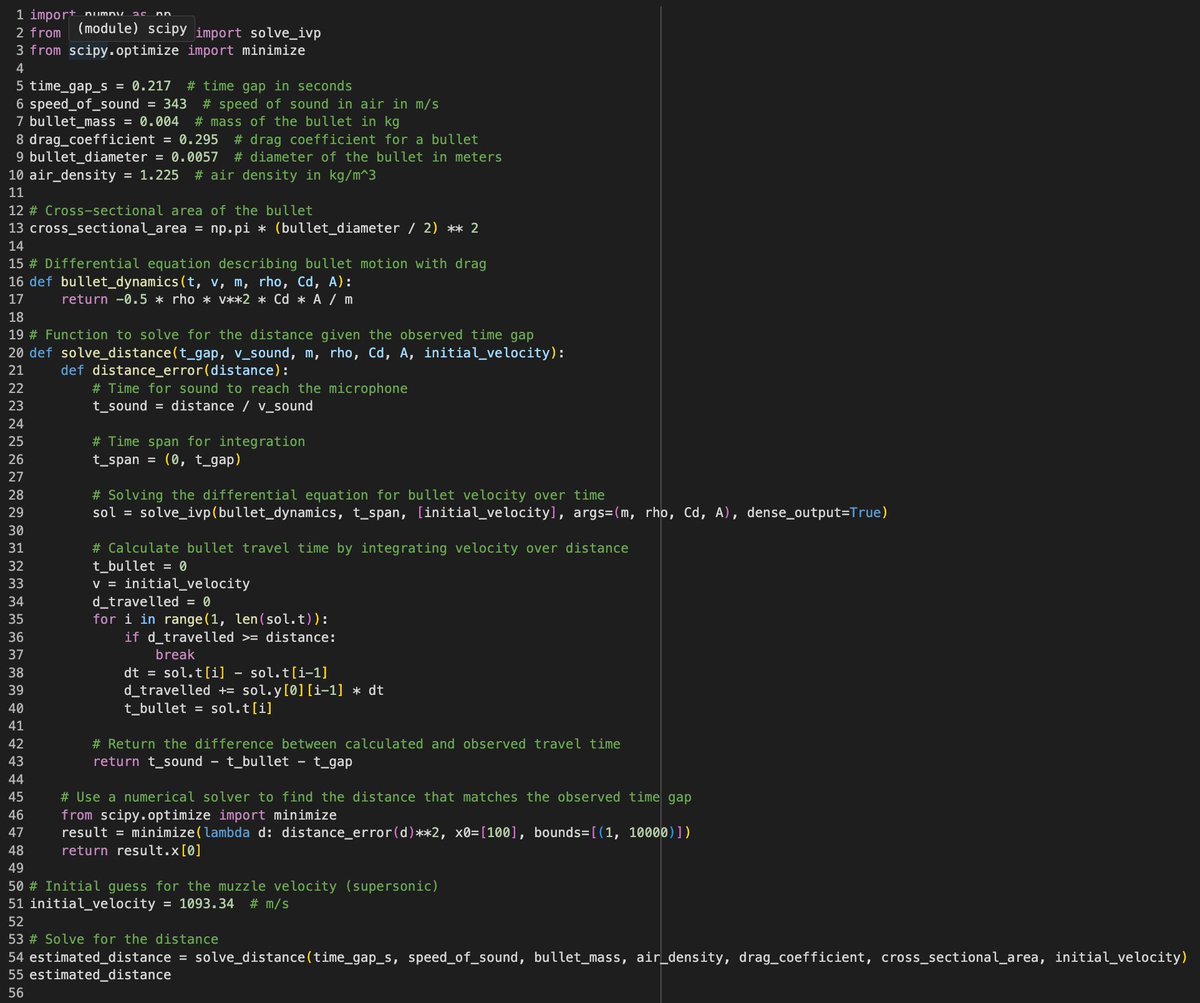Click comment 'Cross-sectional area of the bullet'

tap(171, 211)
